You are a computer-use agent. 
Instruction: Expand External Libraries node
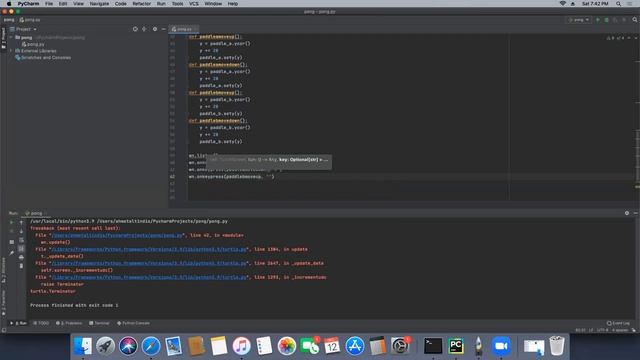coord(11,51)
